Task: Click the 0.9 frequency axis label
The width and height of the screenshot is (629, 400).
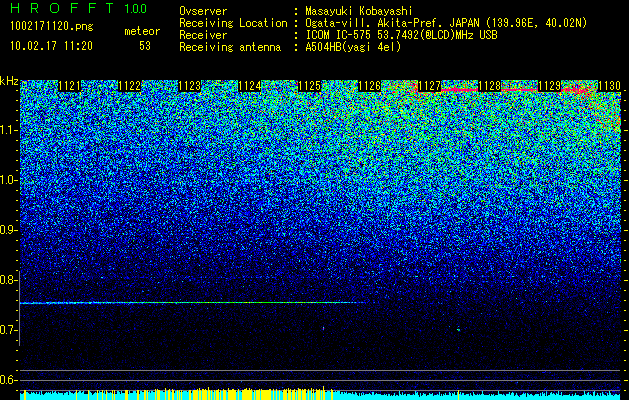Action: pyautogui.click(x=9, y=230)
